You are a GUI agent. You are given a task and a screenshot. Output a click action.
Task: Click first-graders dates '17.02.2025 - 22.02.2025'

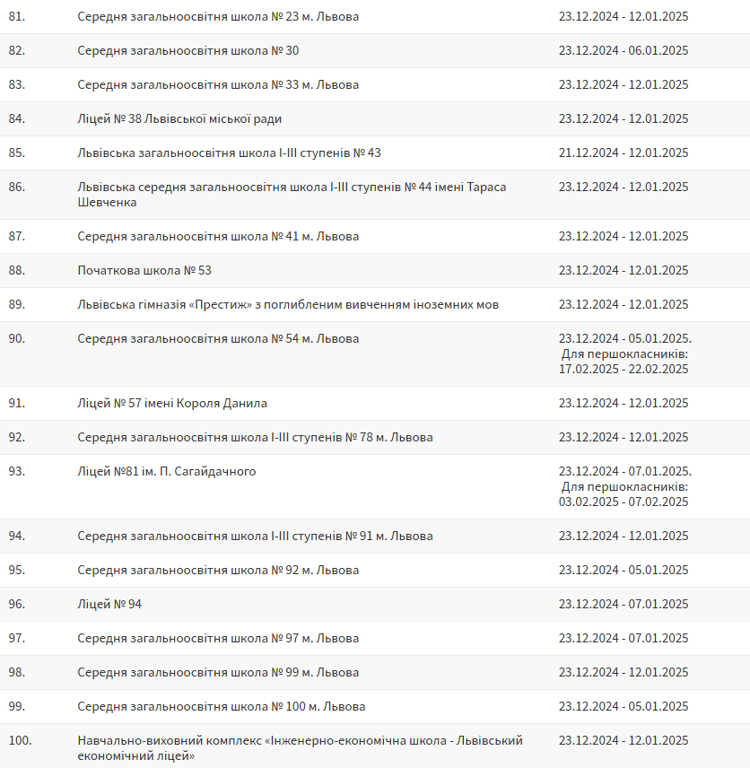(x=623, y=369)
